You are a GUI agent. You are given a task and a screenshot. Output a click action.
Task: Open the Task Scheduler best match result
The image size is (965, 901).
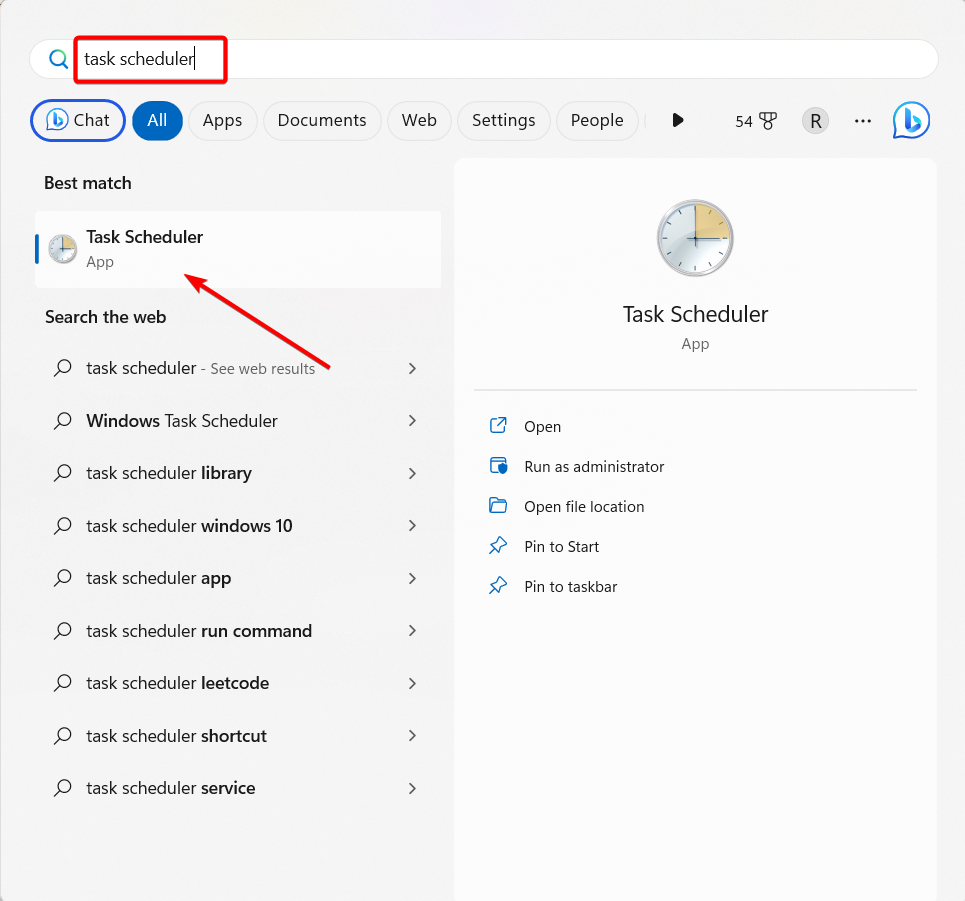[238, 249]
